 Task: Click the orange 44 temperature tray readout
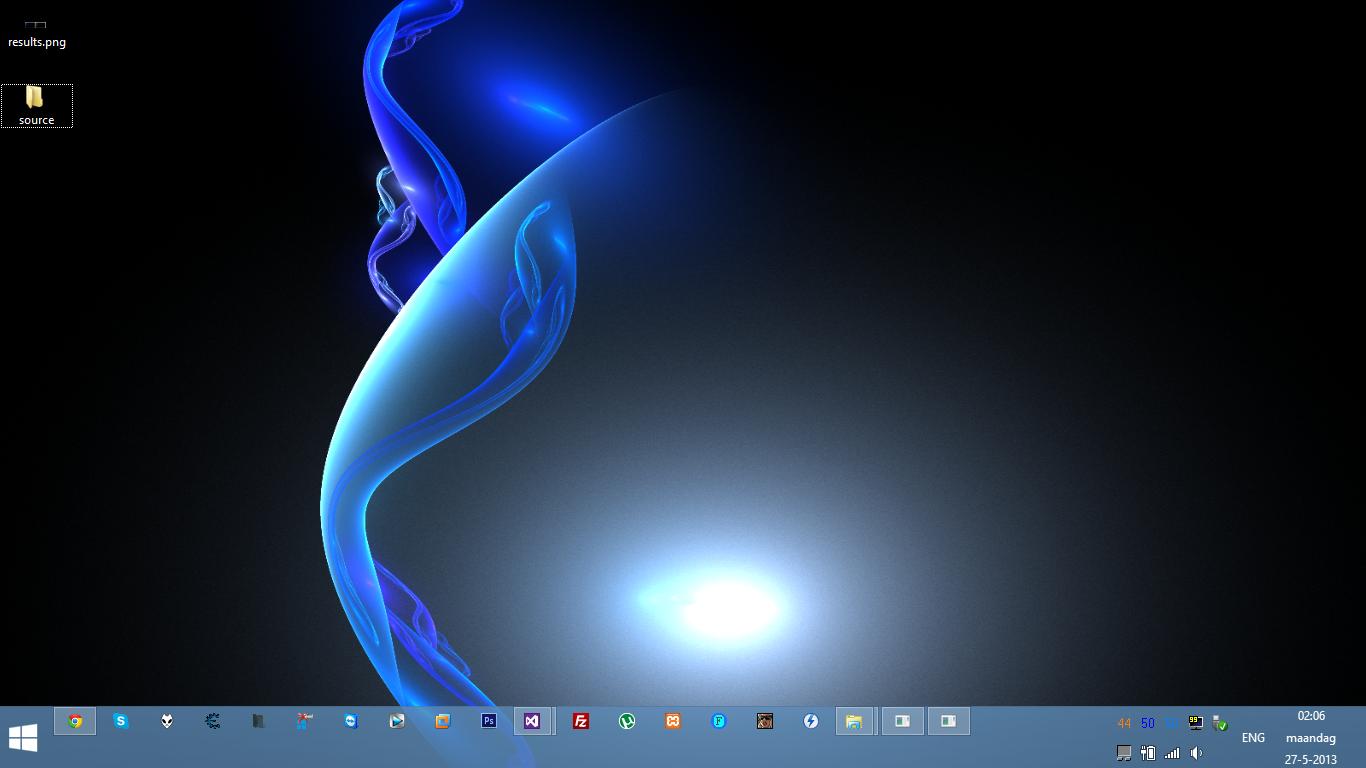1124,723
